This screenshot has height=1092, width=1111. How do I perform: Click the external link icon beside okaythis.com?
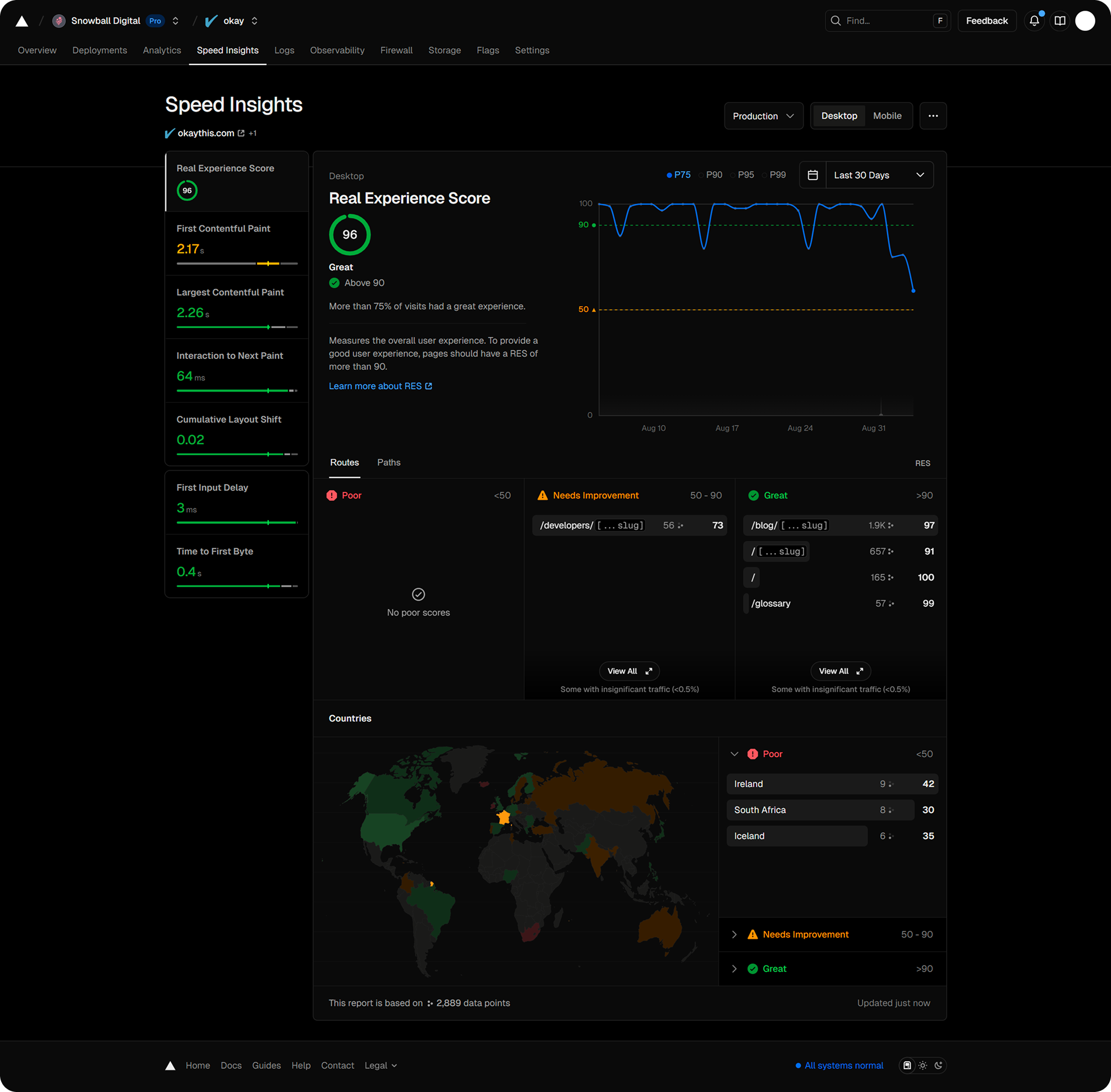241,133
